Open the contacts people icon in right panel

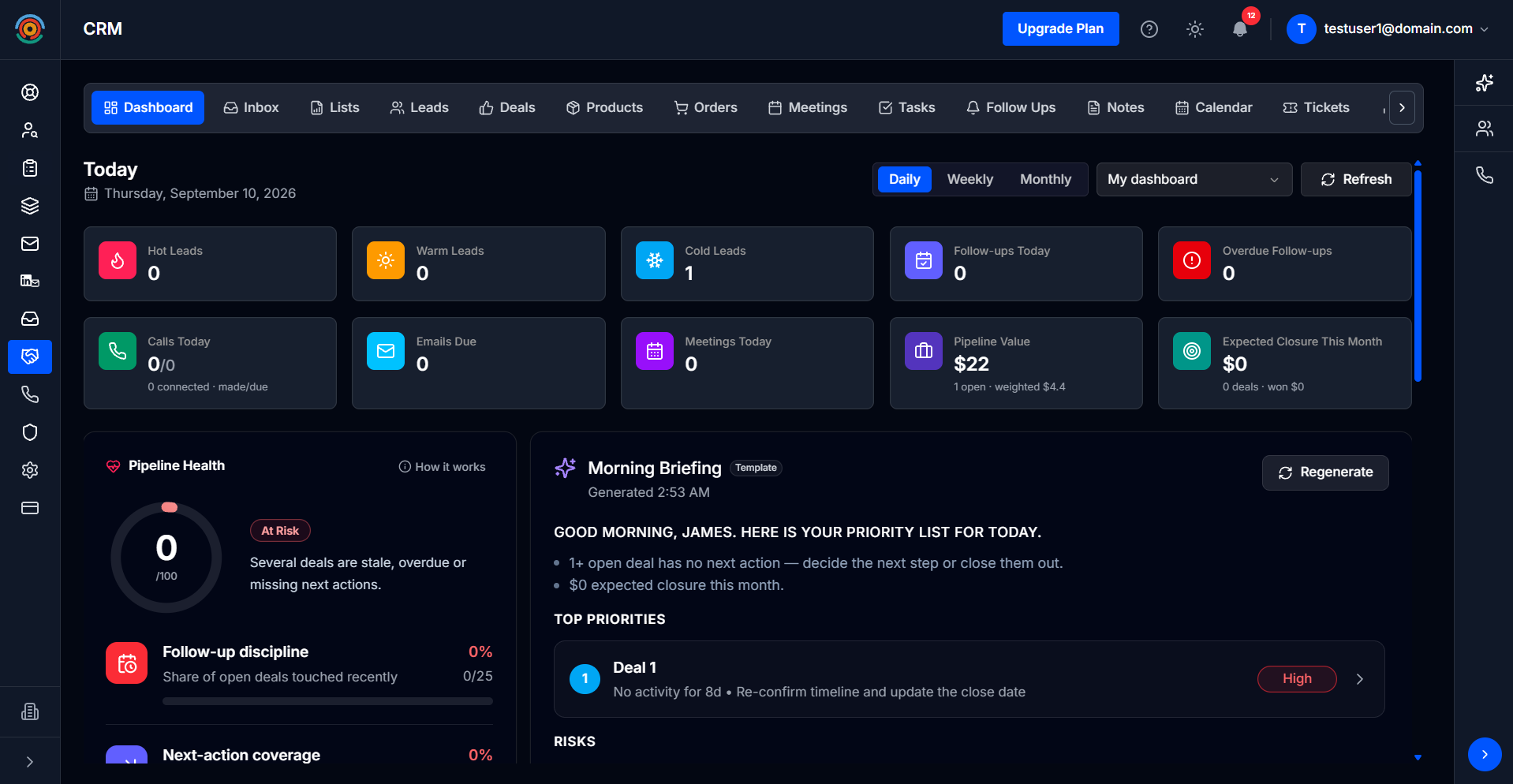pos(1485,129)
